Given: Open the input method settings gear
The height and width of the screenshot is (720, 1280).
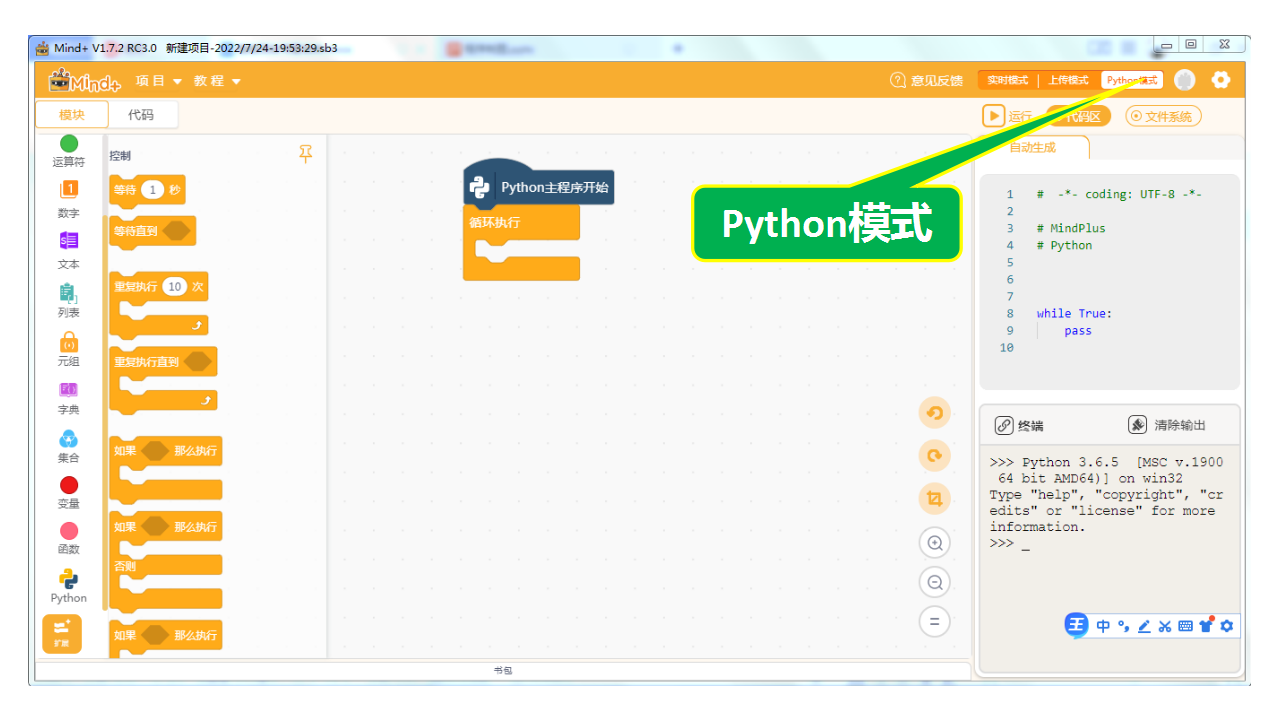Looking at the screenshot, I should coord(1227,626).
